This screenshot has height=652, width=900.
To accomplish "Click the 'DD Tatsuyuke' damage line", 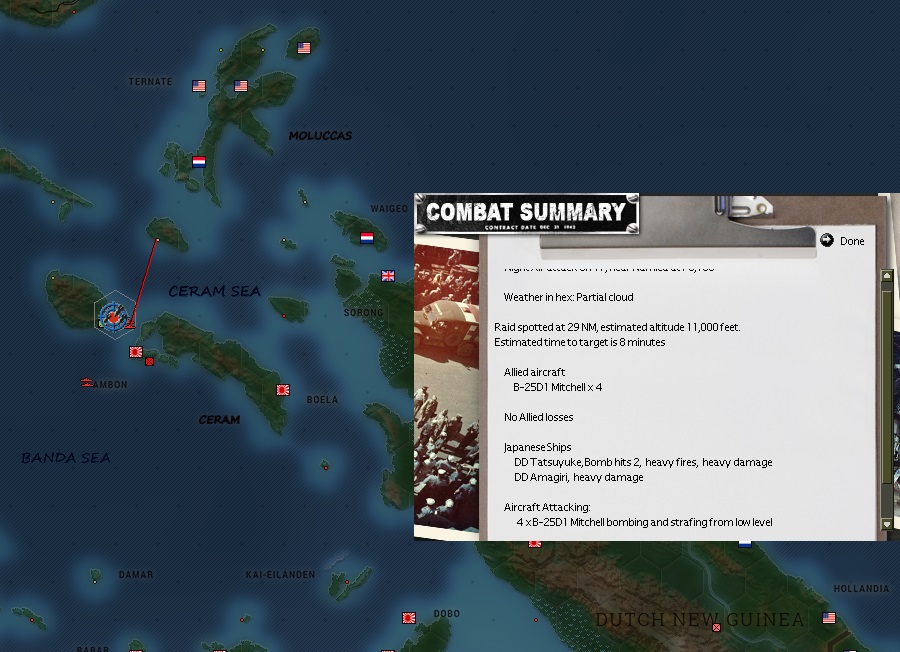I will coord(643,462).
